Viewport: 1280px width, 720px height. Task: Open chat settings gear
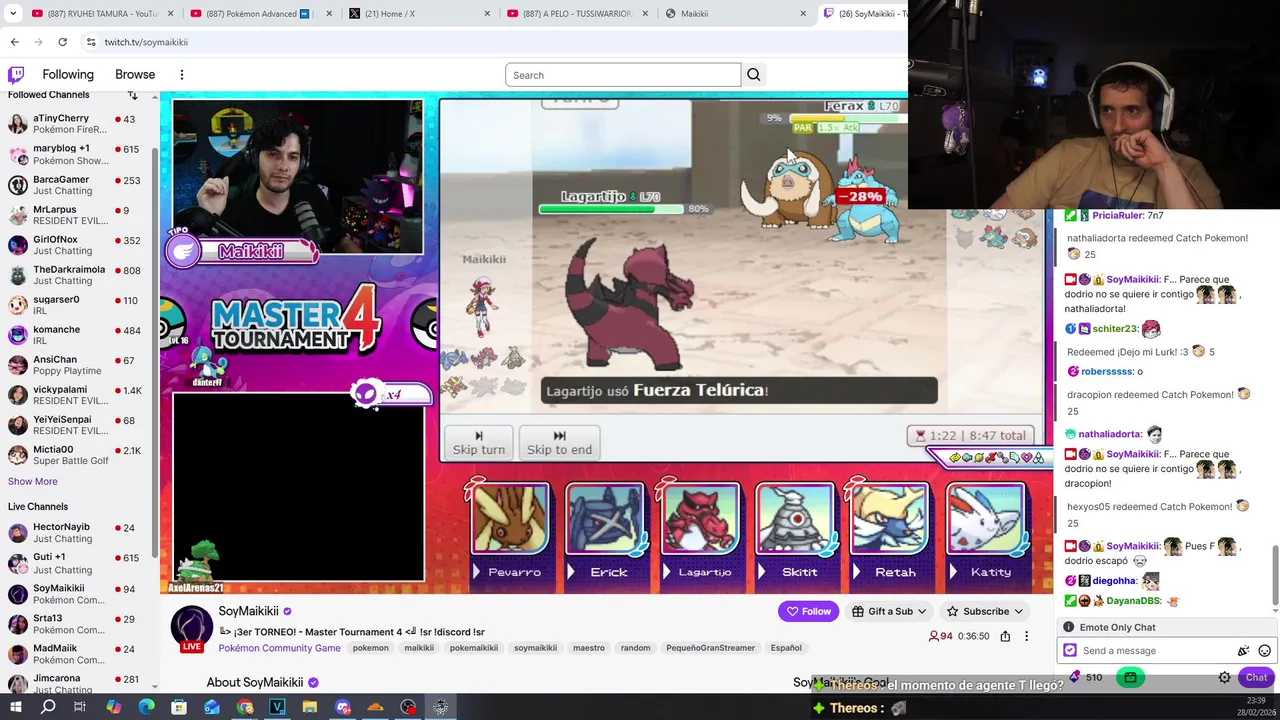pyautogui.click(x=1224, y=677)
